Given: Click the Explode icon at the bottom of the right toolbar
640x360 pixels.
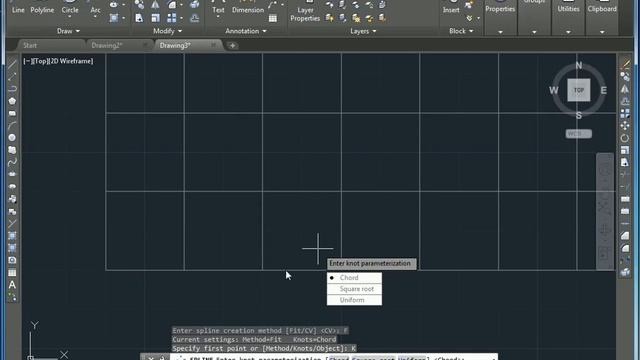Looking at the screenshot, I should 625,273.
